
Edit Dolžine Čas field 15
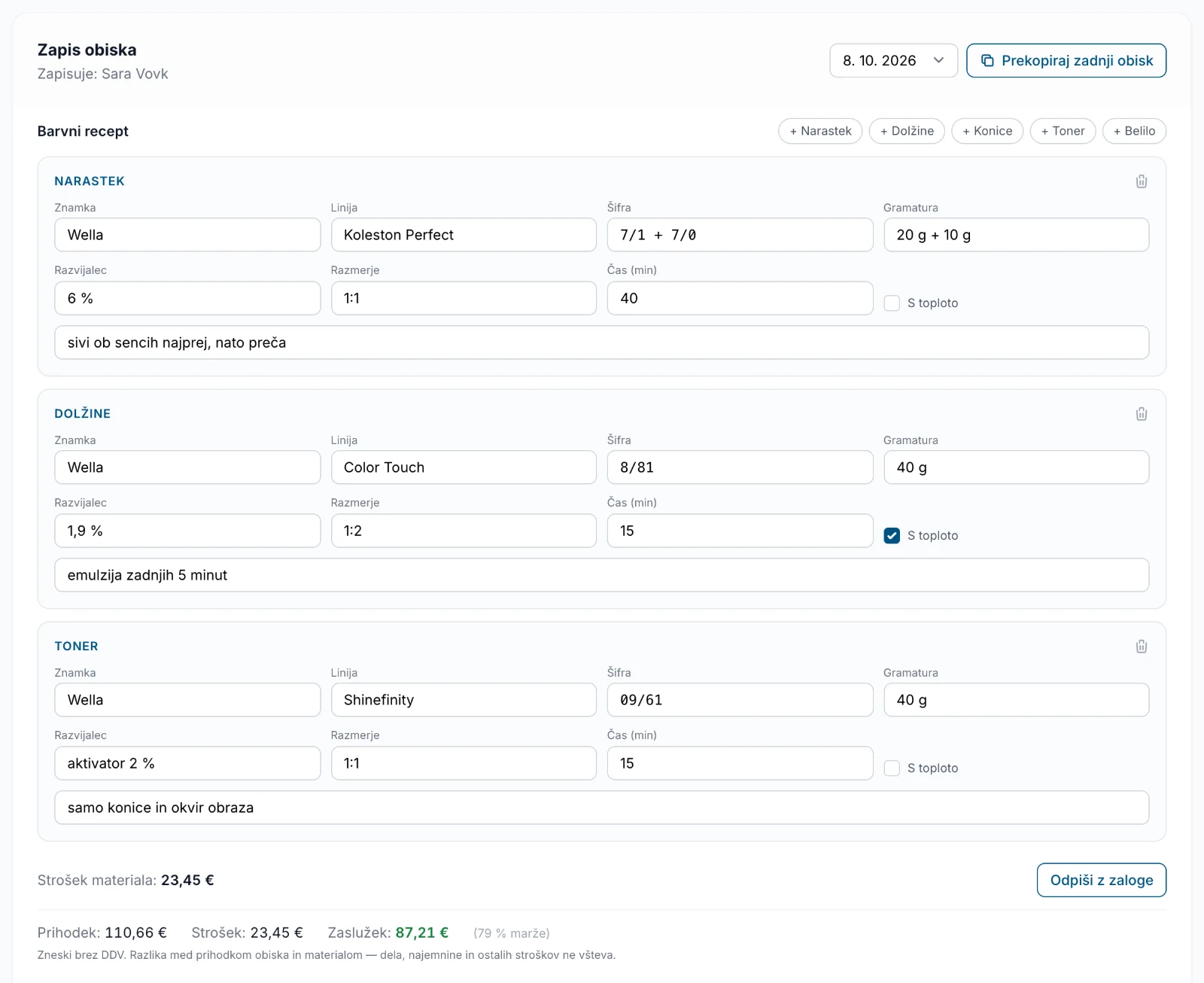click(740, 531)
